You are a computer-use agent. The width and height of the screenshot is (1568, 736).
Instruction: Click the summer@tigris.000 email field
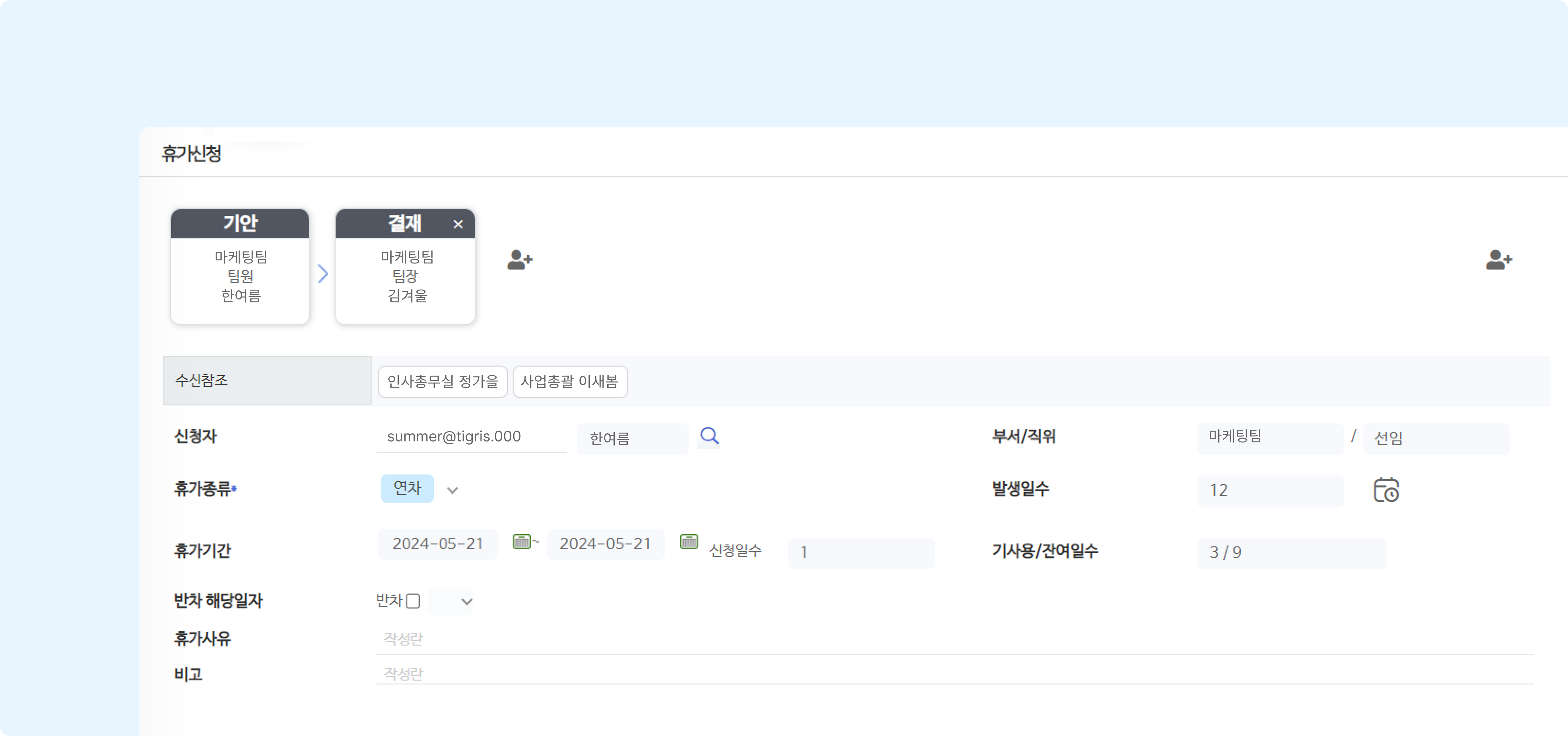[472, 436]
